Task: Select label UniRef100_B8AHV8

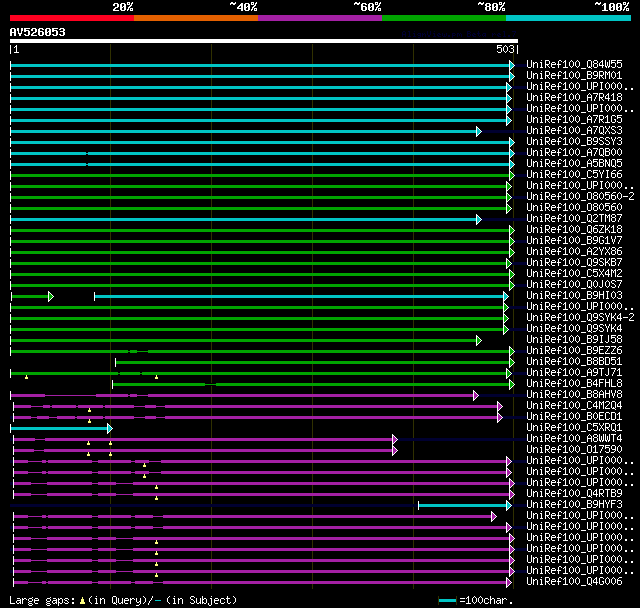Action: pos(574,395)
